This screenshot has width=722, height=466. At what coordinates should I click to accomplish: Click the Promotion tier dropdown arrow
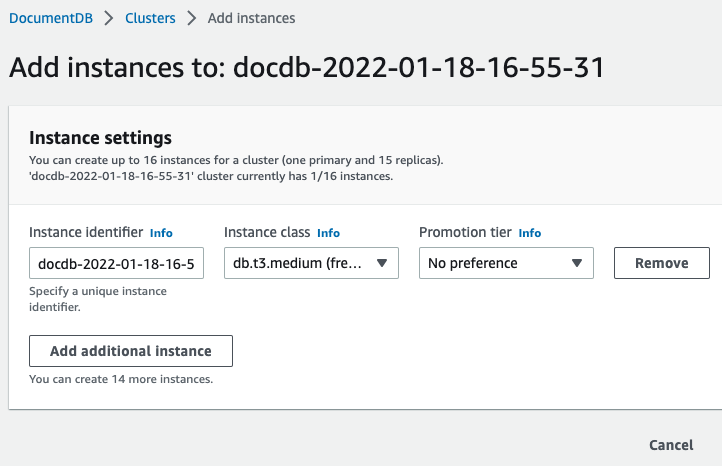click(576, 264)
